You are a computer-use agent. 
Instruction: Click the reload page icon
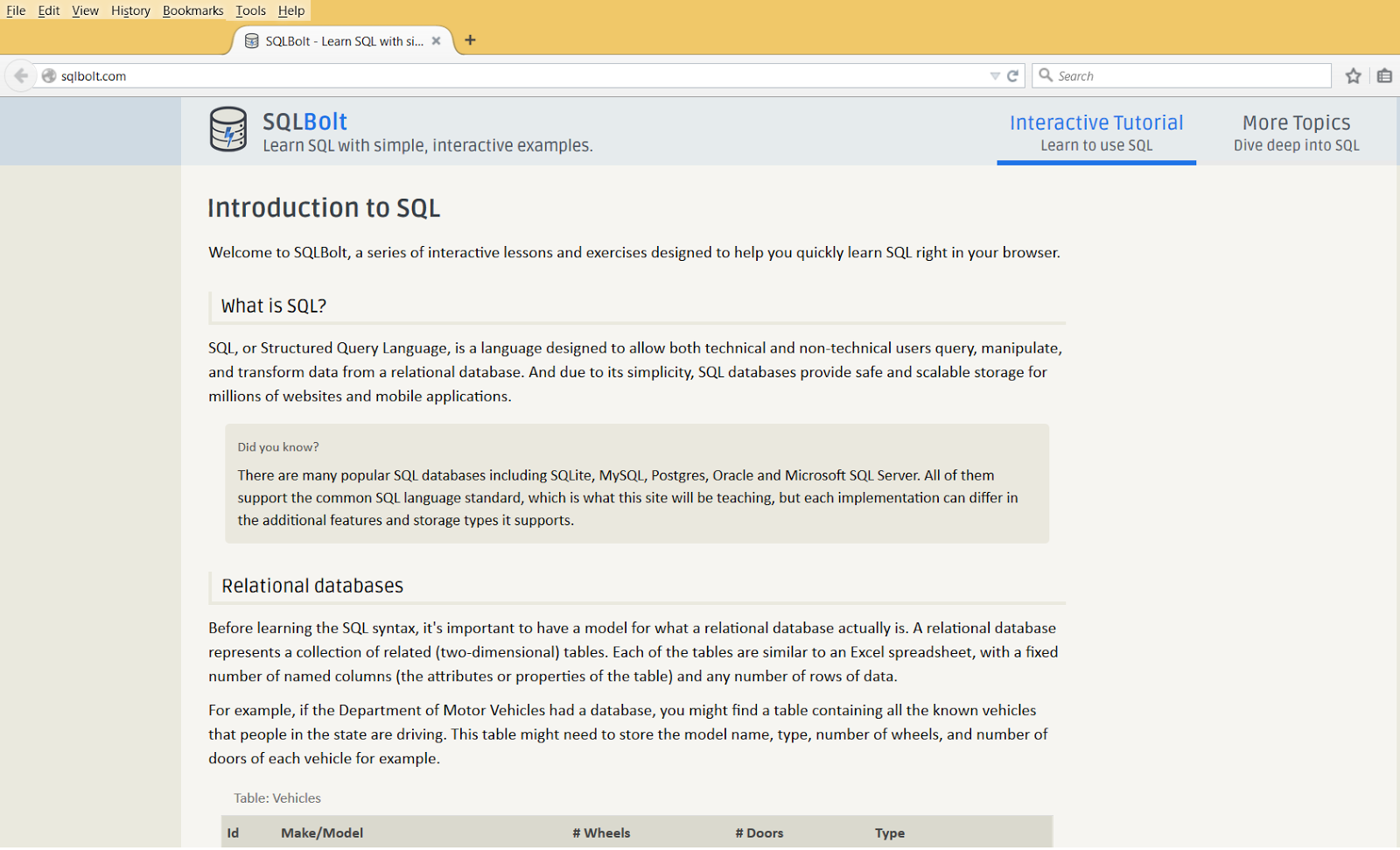pos(1012,76)
